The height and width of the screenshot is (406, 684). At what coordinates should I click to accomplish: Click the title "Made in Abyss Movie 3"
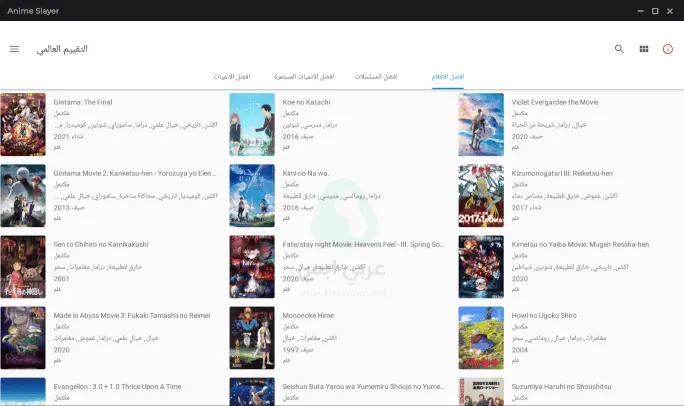pos(132,315)
